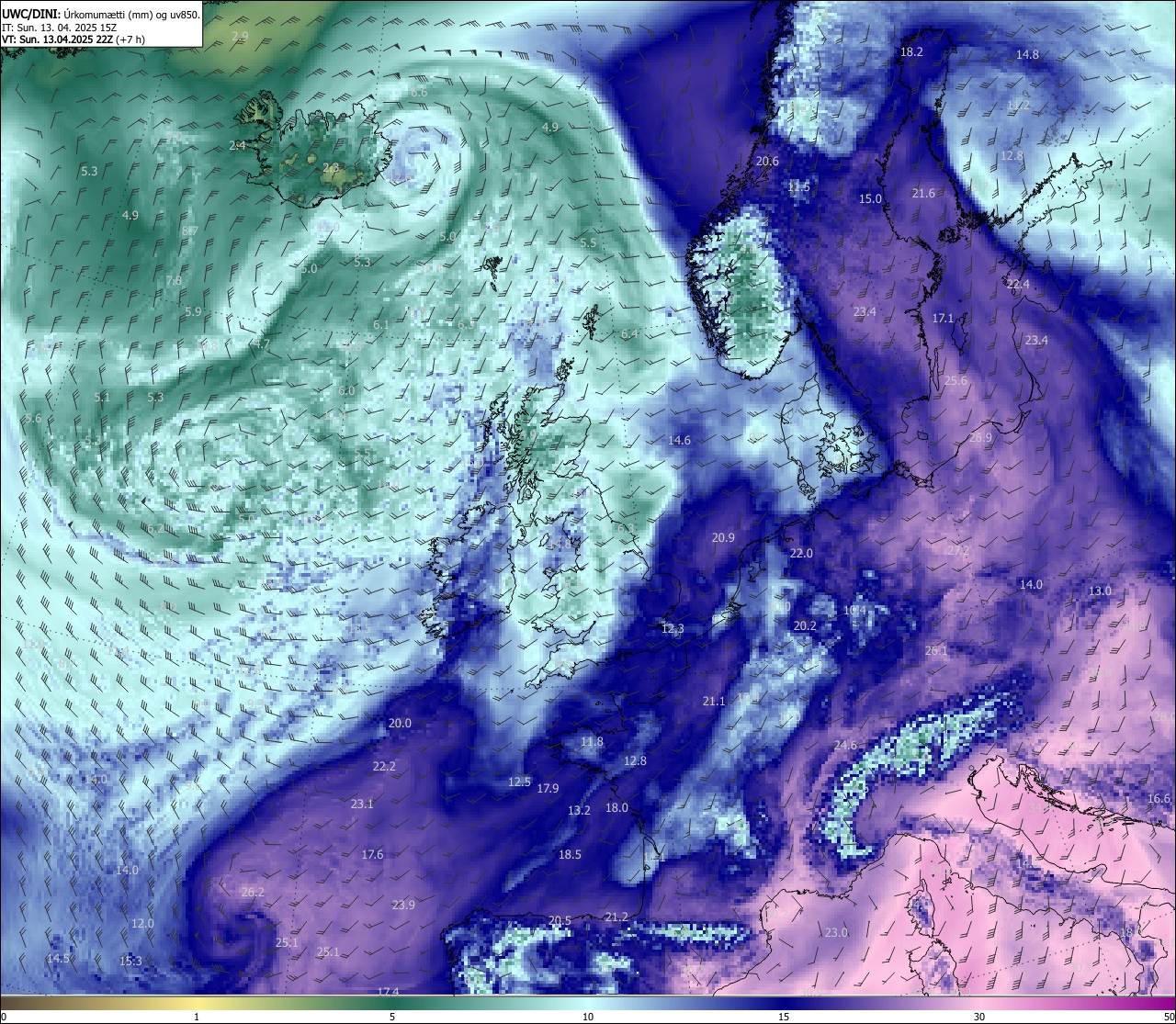
Task: Click the 2.4 value west of Iceland
Action: pos(237,146)
